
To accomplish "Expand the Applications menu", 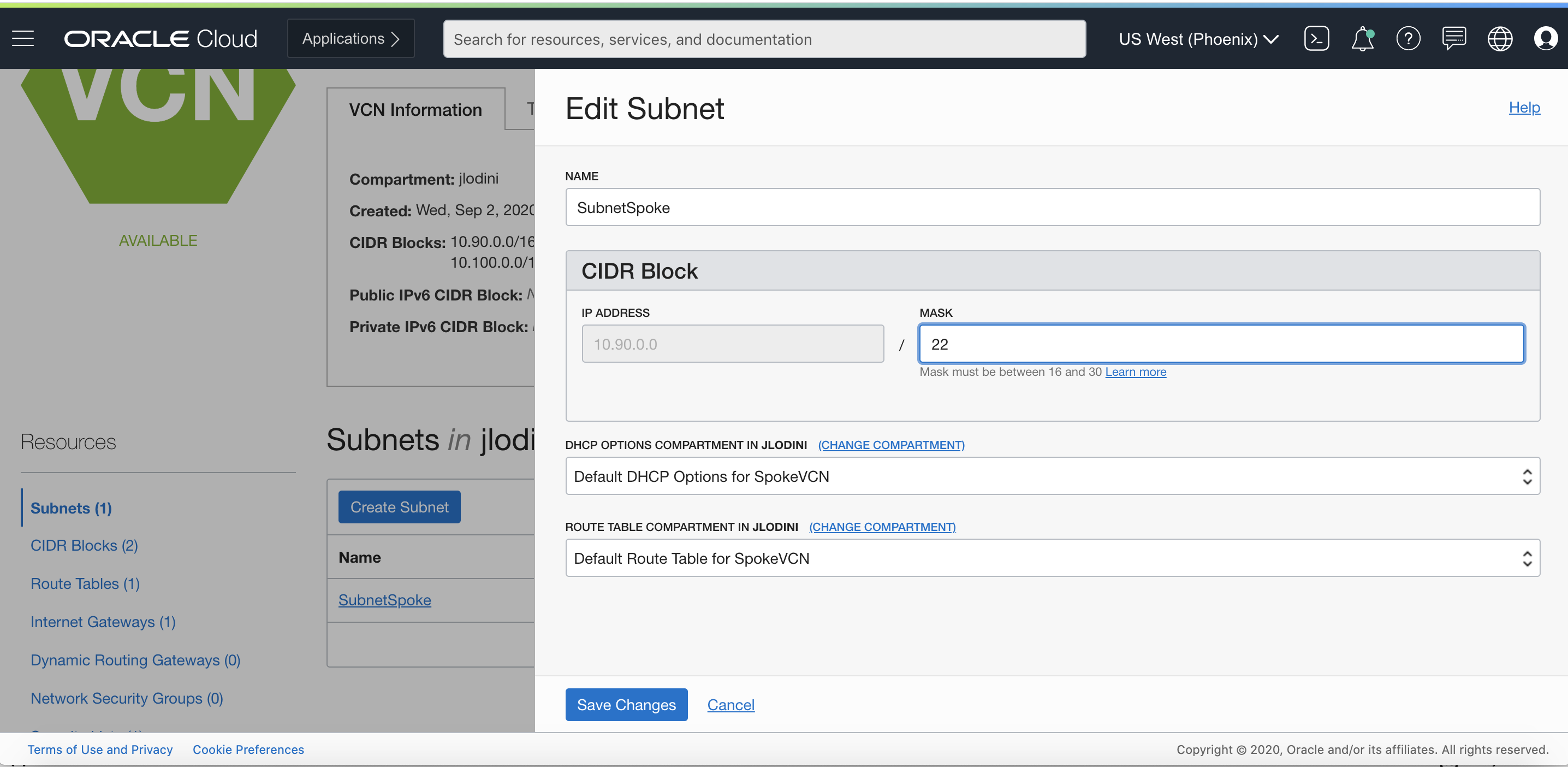I will 351,38.
